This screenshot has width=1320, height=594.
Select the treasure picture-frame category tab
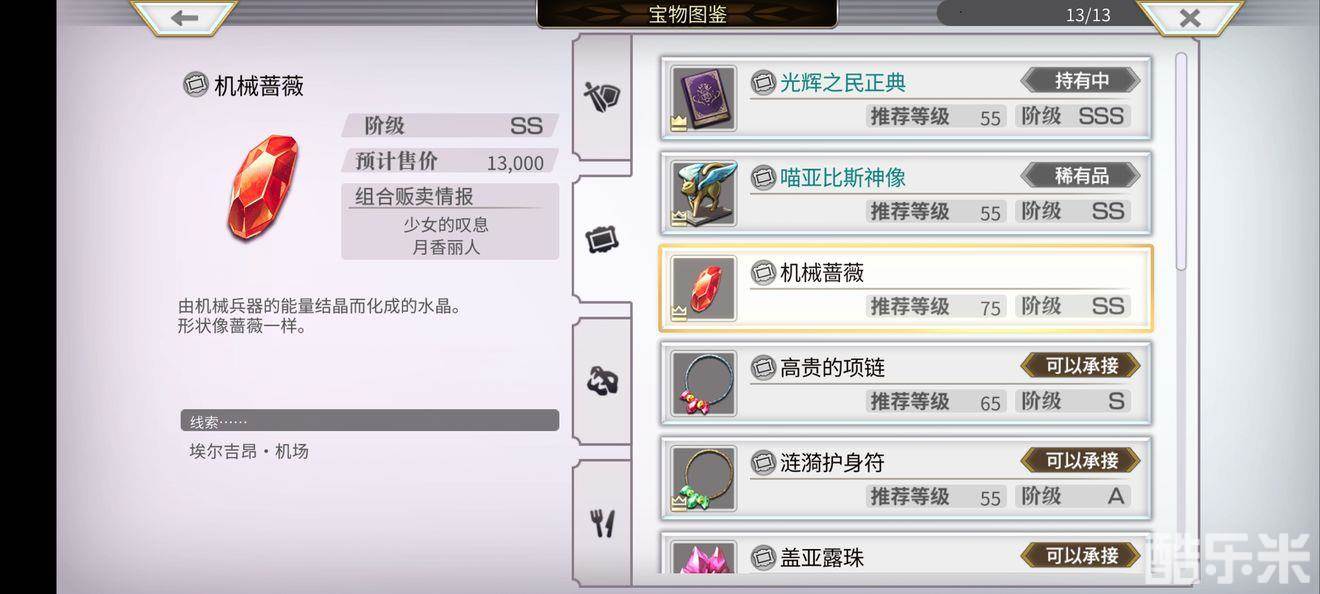pos(602,239)
